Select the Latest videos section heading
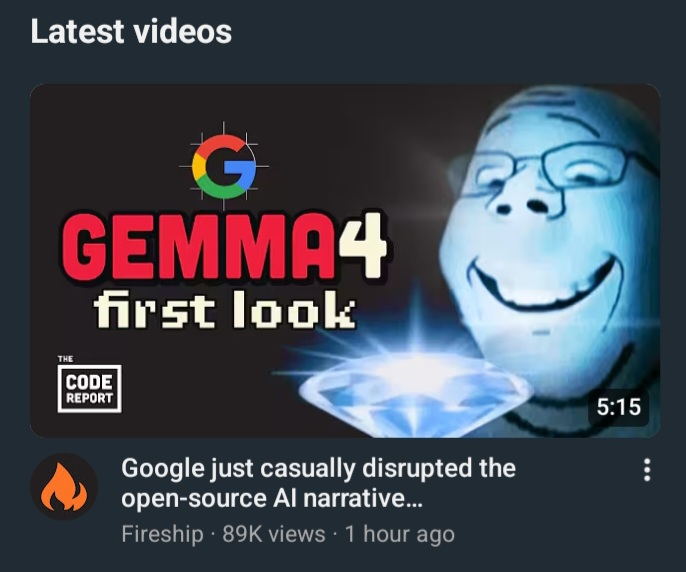This screenshot has height=572, width=686. point(131,32)
